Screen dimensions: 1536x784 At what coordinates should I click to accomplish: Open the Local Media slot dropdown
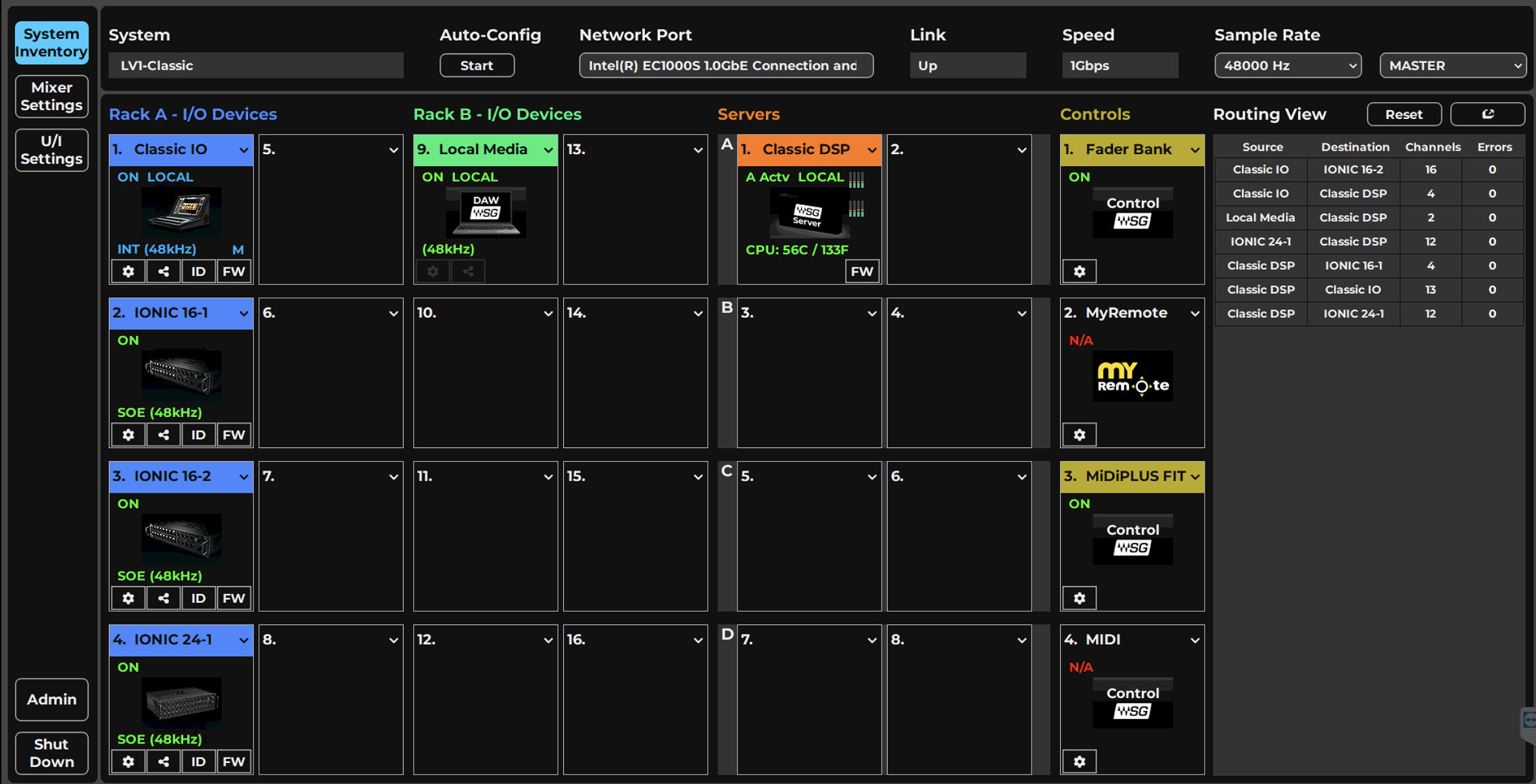pos(548,150)
